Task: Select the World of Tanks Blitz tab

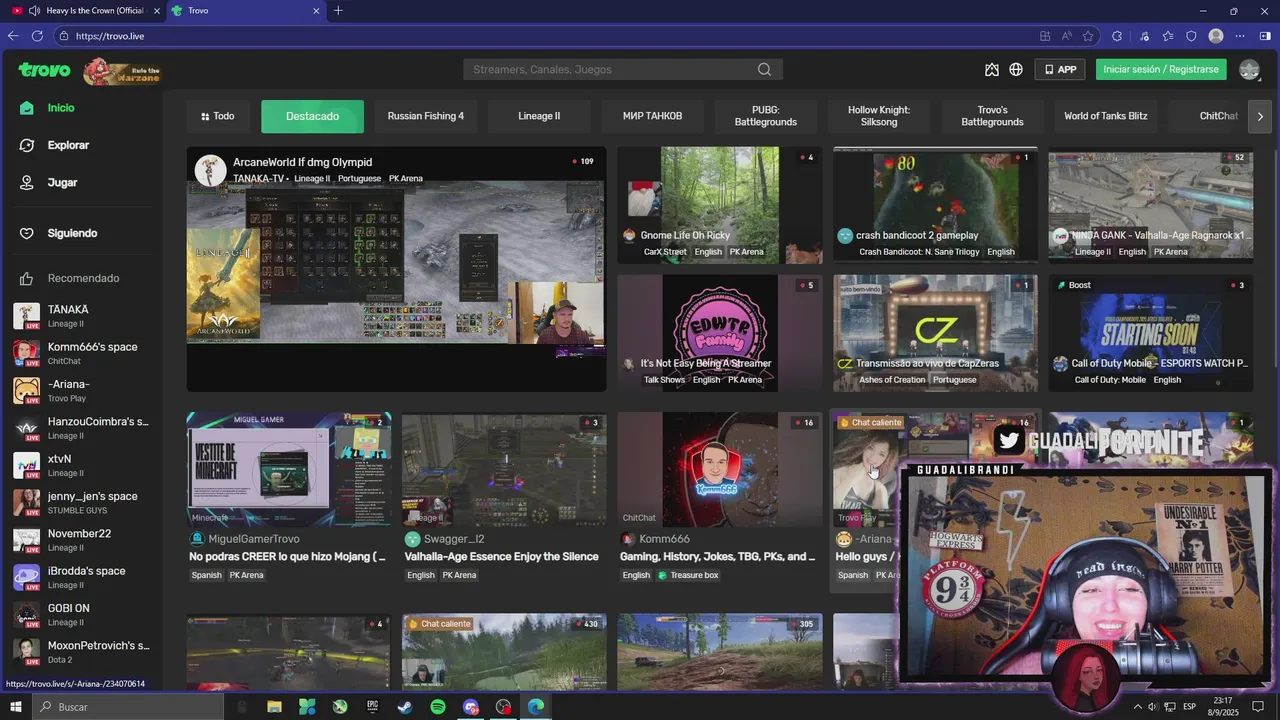Action: coord(1106,116)
